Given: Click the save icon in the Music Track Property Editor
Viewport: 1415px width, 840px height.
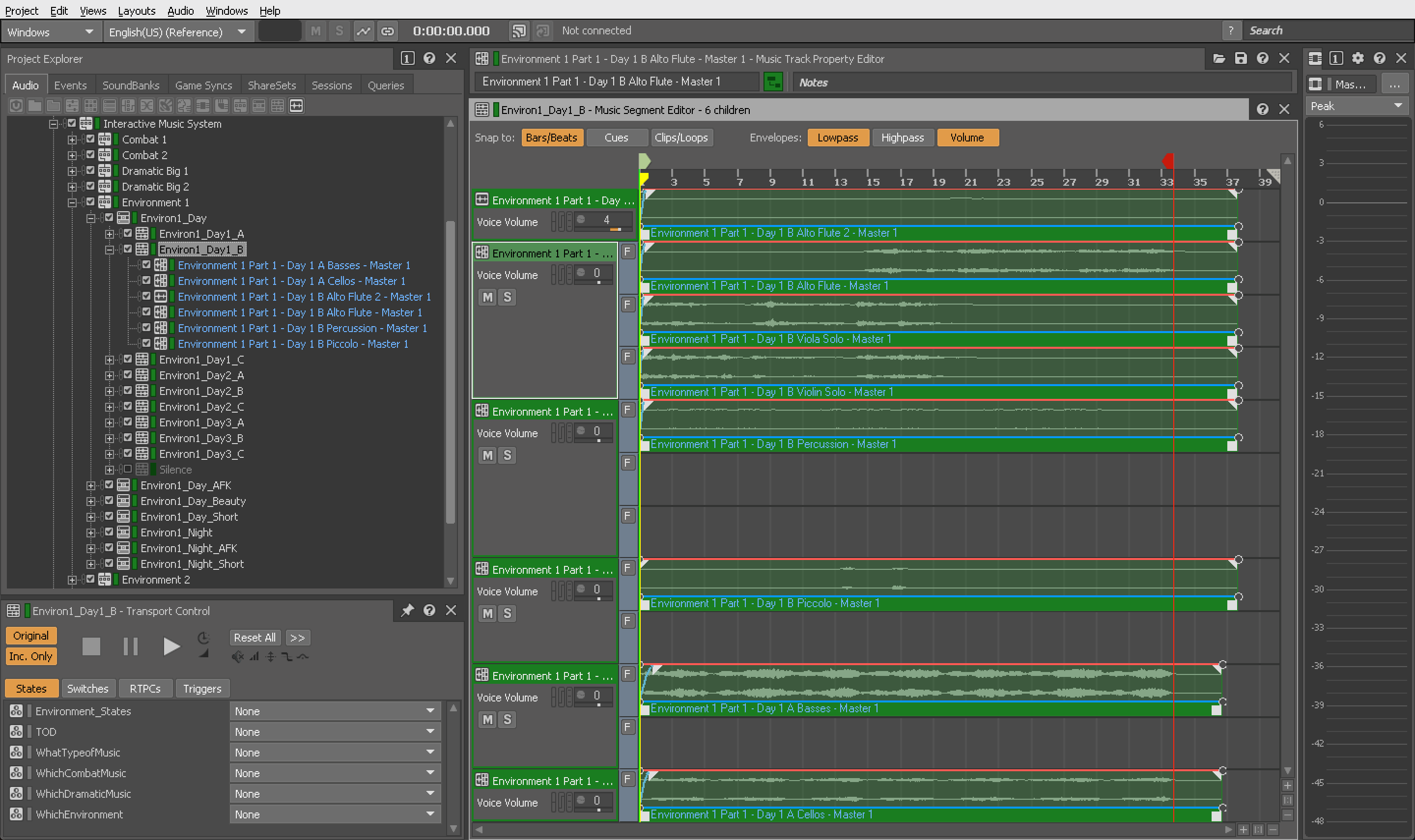Looking at the screenshot, I should click(1241, 58).
